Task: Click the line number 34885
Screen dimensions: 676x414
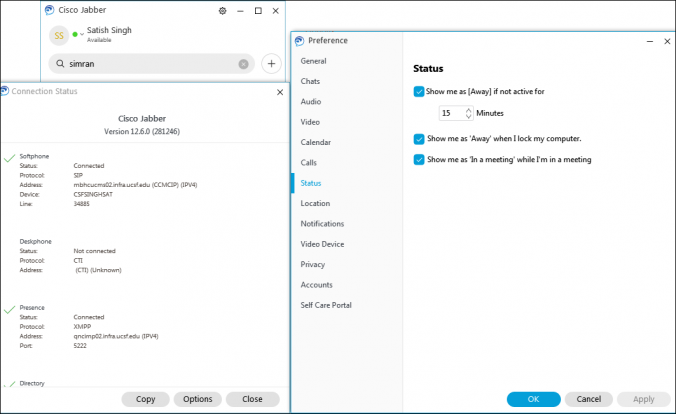Action: pyautogui.click(x=81, y=204)
